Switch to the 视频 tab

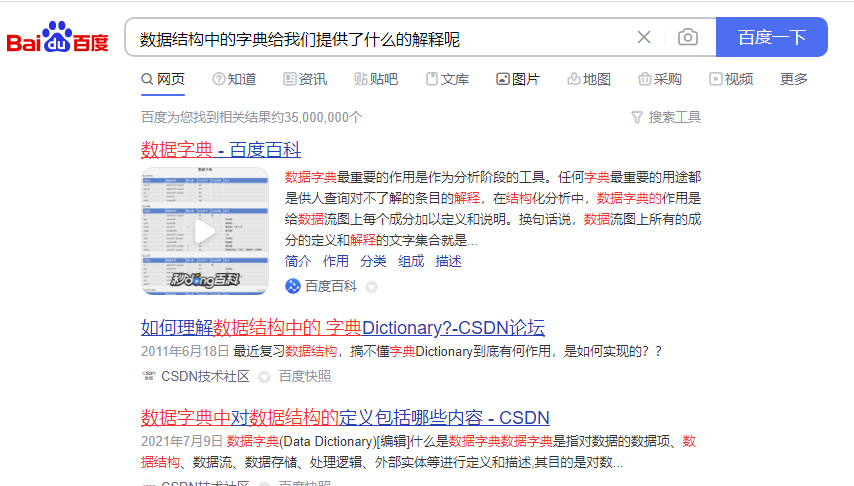[x=731, y=80]
